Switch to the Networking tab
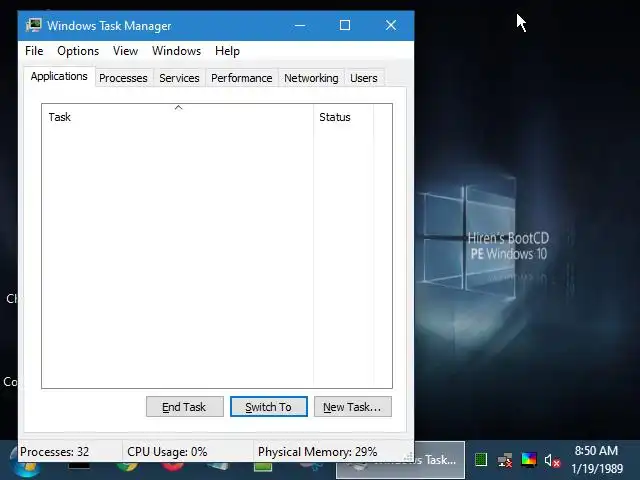Image resolution: width=640 pixels, height=480 pixels. (x=311, y=78)
